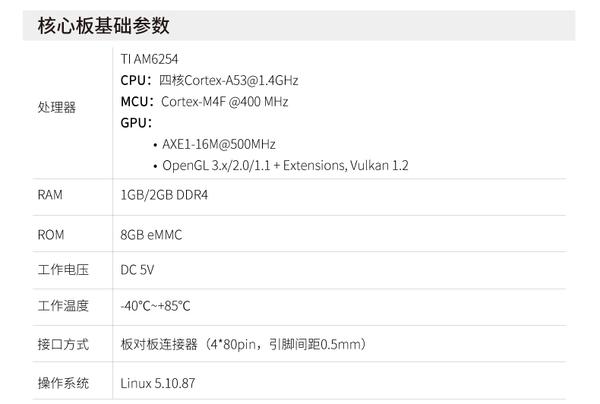Click the OpenGL and Vulkan 1.2 bullet
The width and height of the screenshot is (600, 404).
click(284, 165)
